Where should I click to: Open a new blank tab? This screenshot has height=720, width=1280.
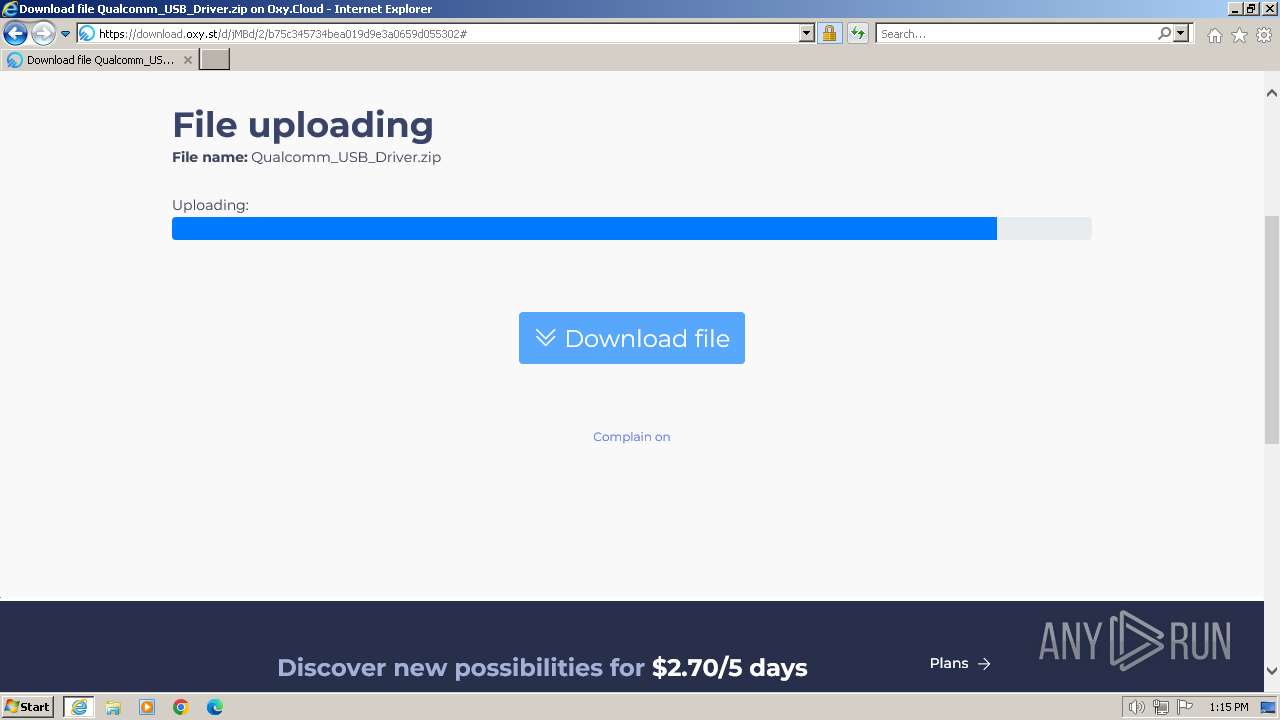[x=215, y=60]
